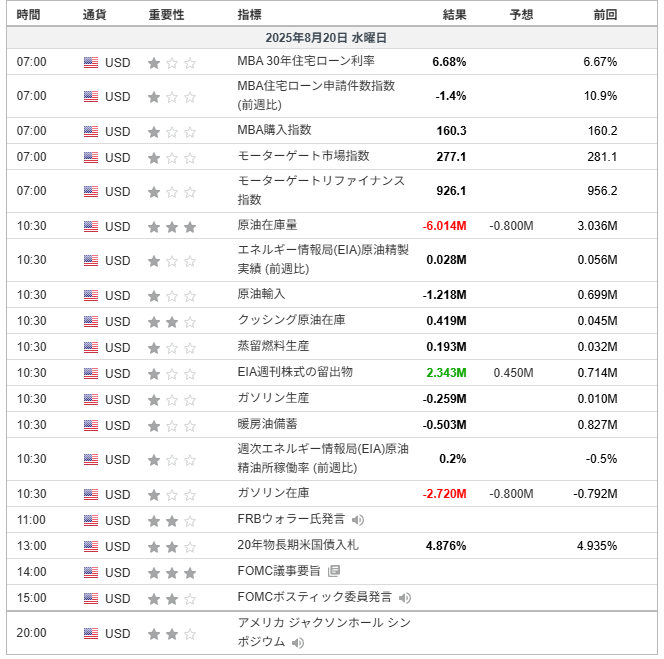Click 時間 column header
The width and height of the screenshot is (664, 659).
coord(28,15)
